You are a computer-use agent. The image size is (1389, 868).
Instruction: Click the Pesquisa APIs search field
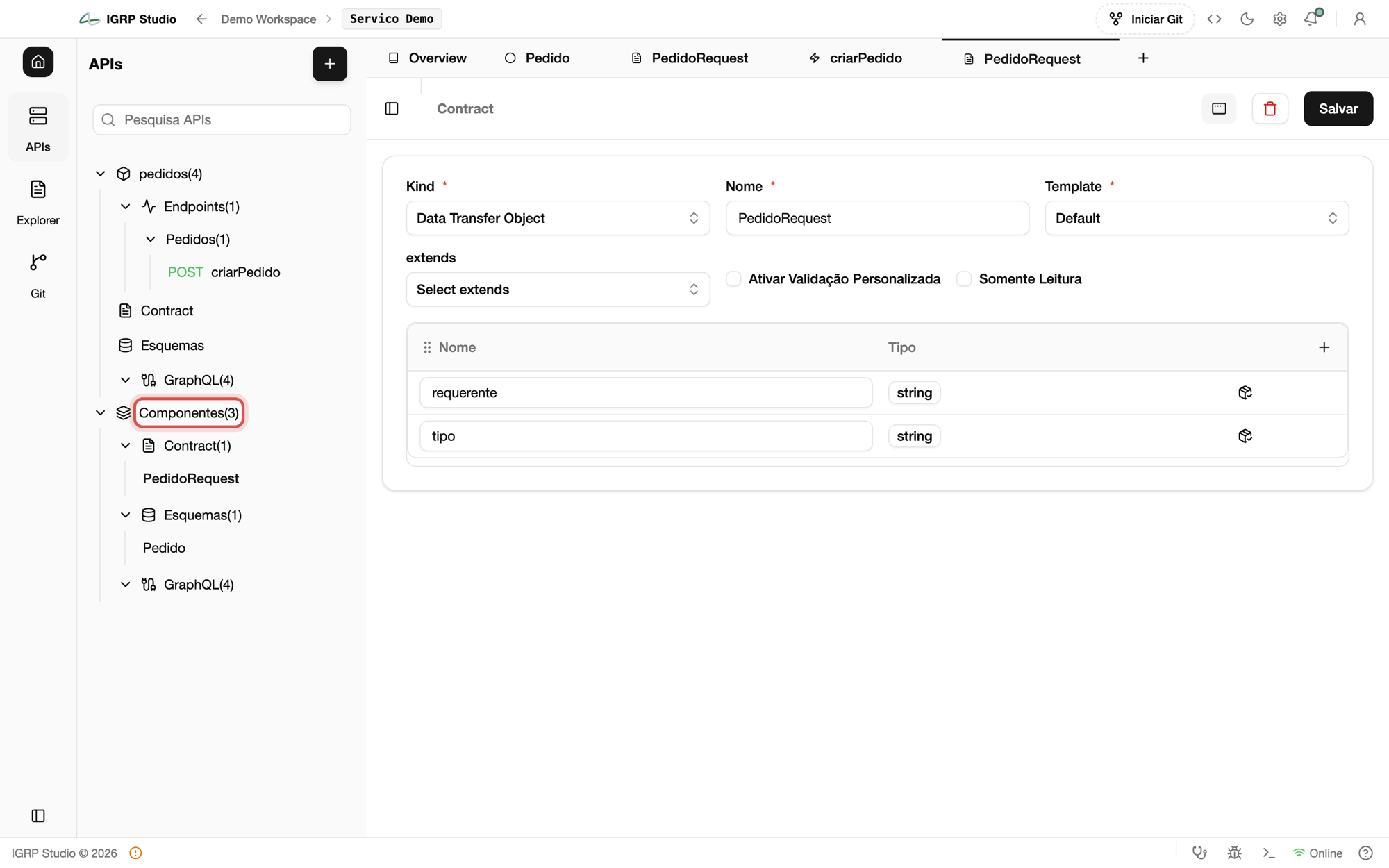[x=222, y=119]
